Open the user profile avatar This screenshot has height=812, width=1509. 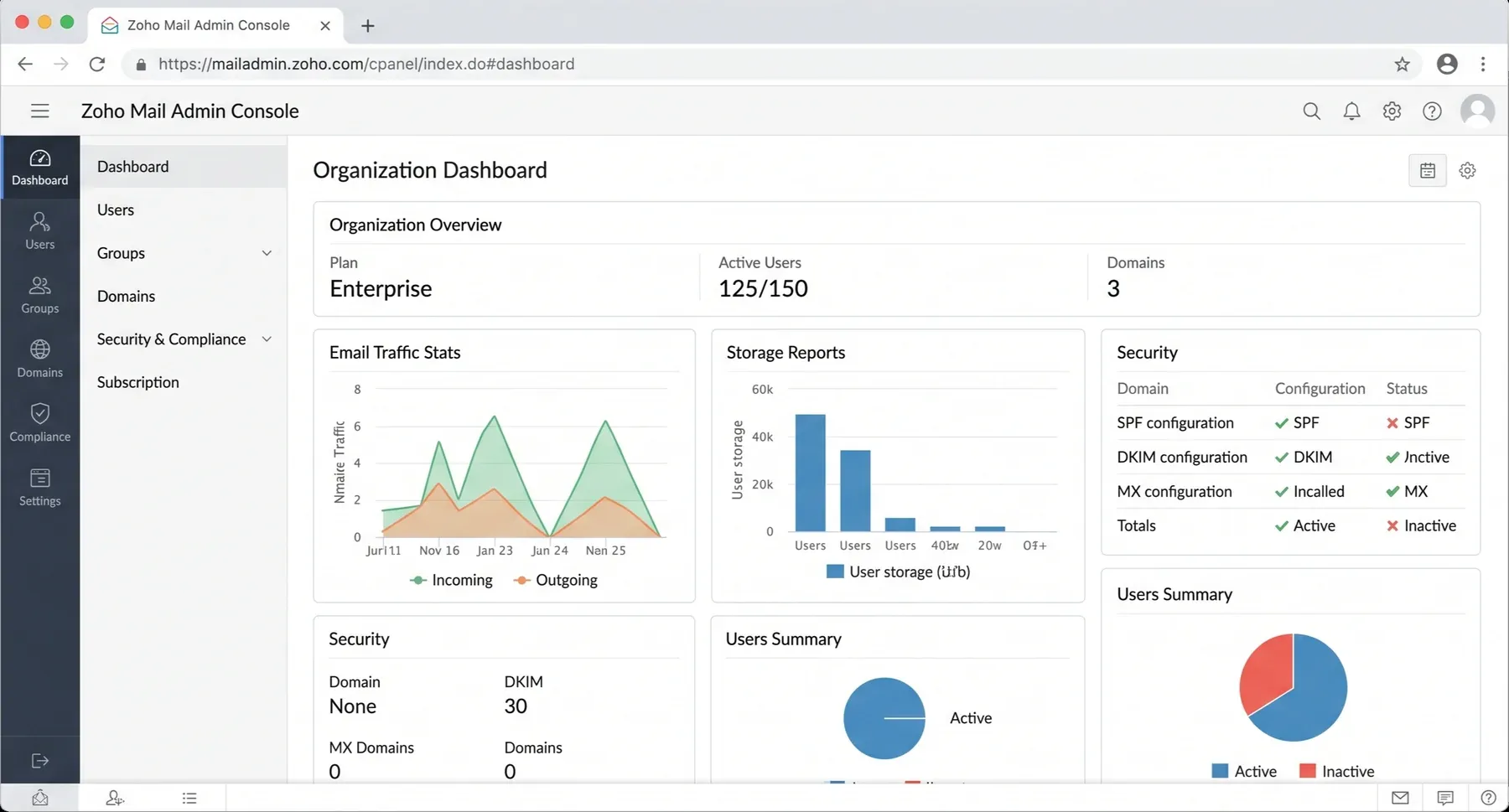(x=1477, y=111)
